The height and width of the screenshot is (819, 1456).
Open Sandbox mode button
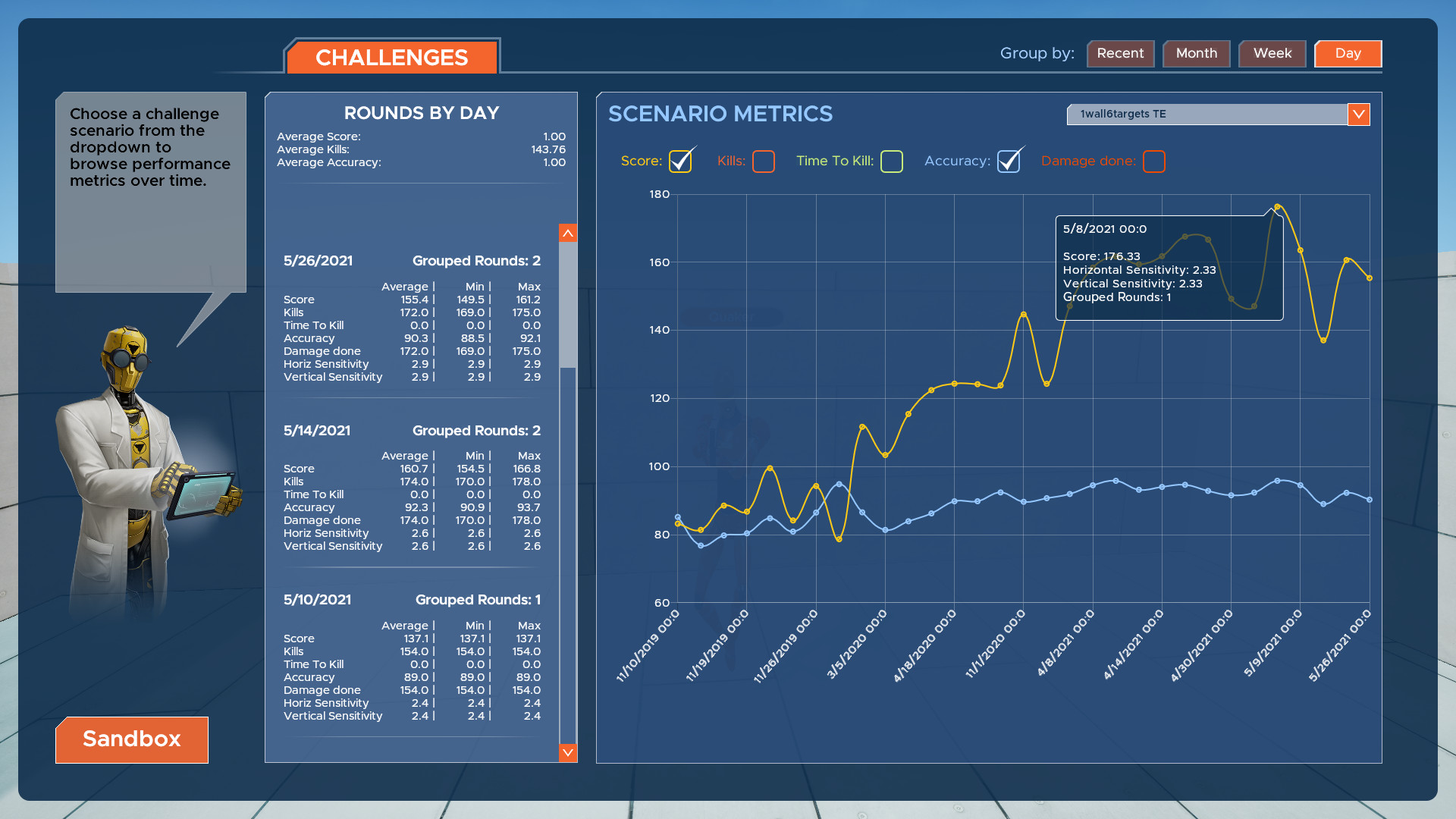click(131, 740)
